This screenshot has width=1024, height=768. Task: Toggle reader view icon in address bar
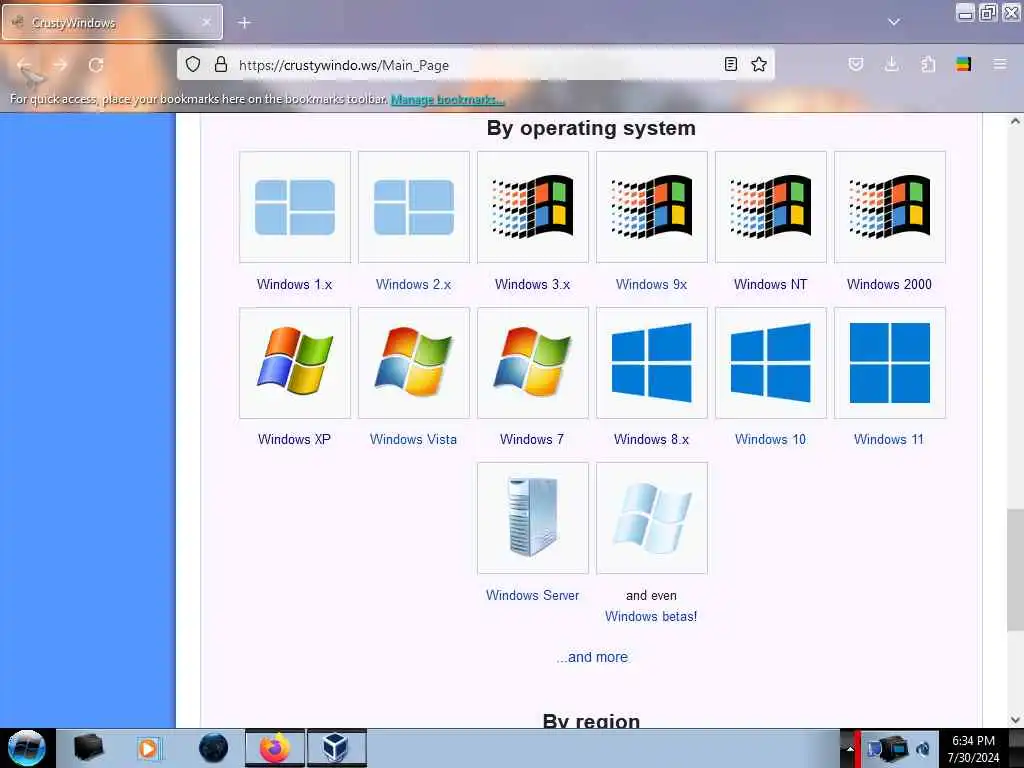click(731, 64)
